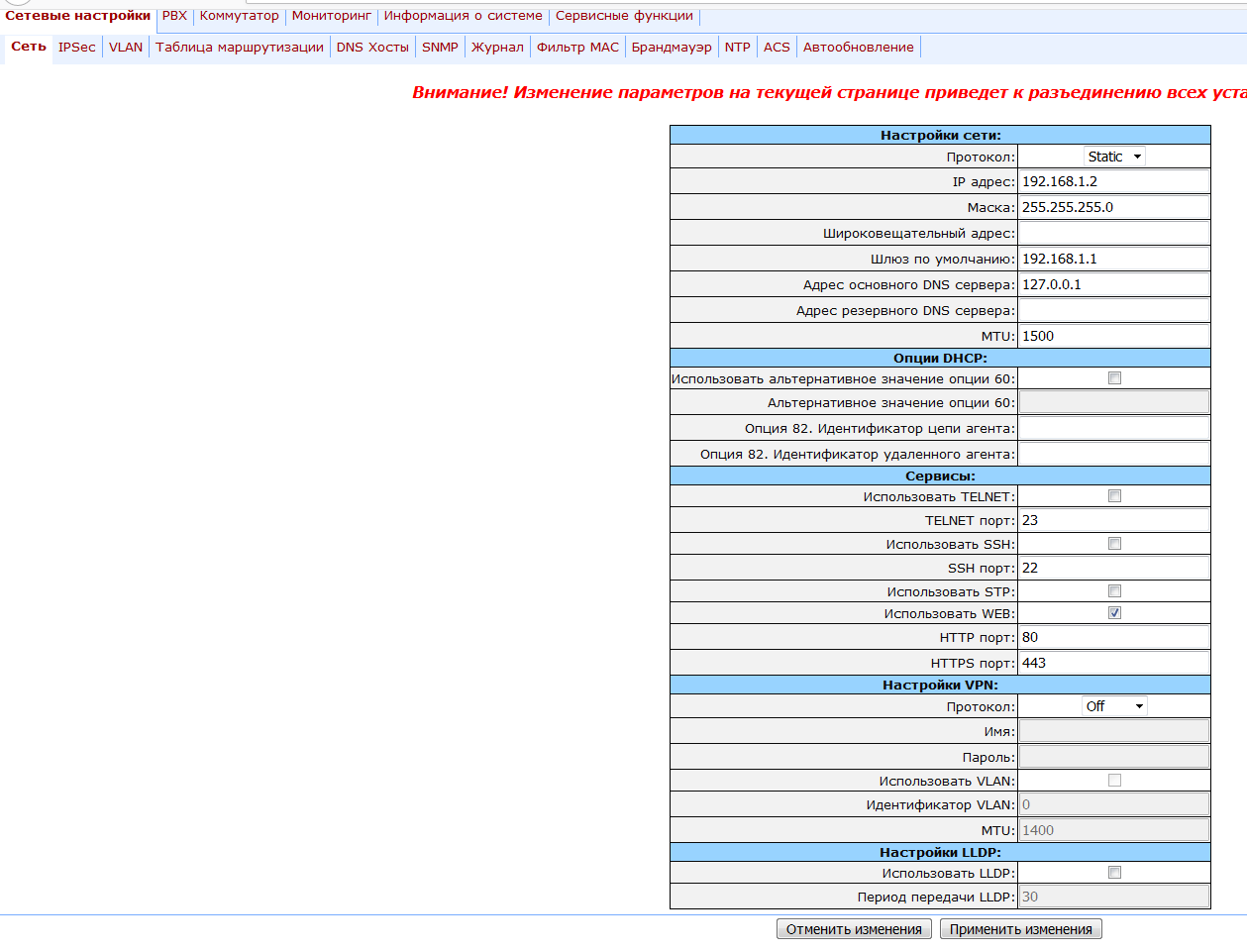Open Сервисные функции menu

624,16
